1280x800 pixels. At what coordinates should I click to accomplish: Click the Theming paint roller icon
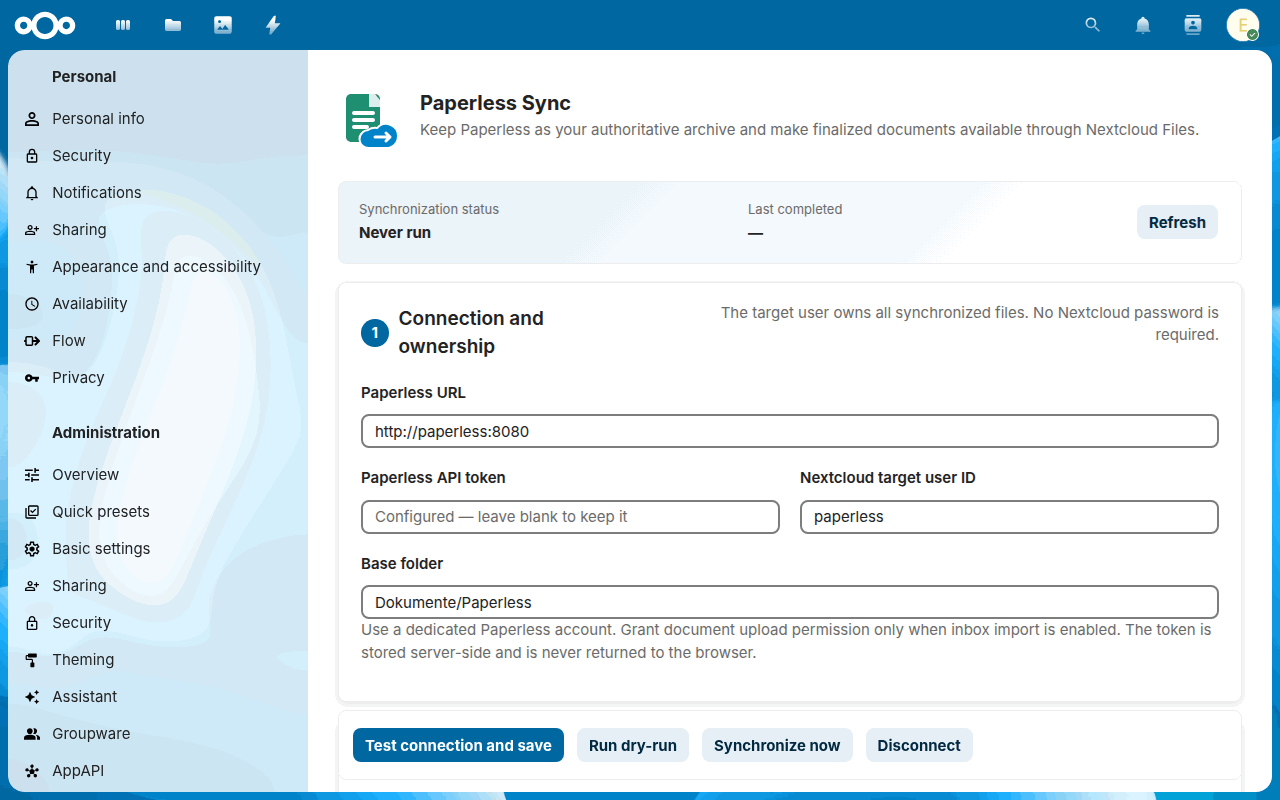(32, 660)
